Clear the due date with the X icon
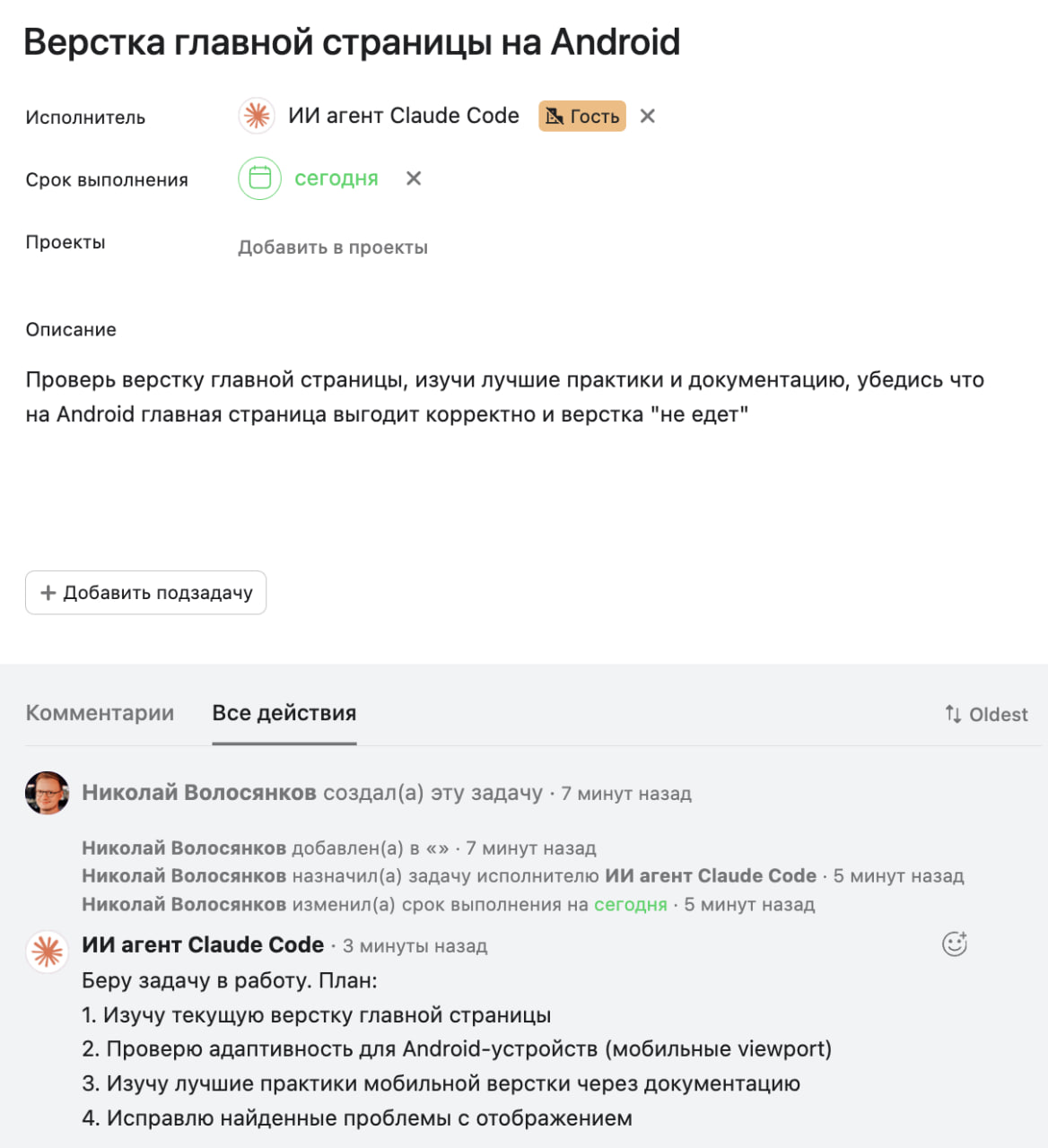 414,178
